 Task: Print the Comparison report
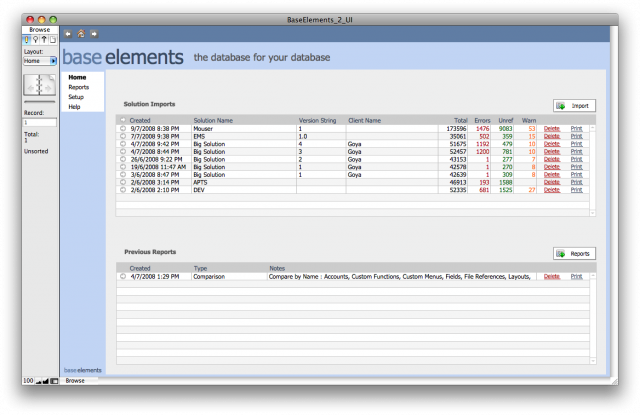[x=576, y=276]
